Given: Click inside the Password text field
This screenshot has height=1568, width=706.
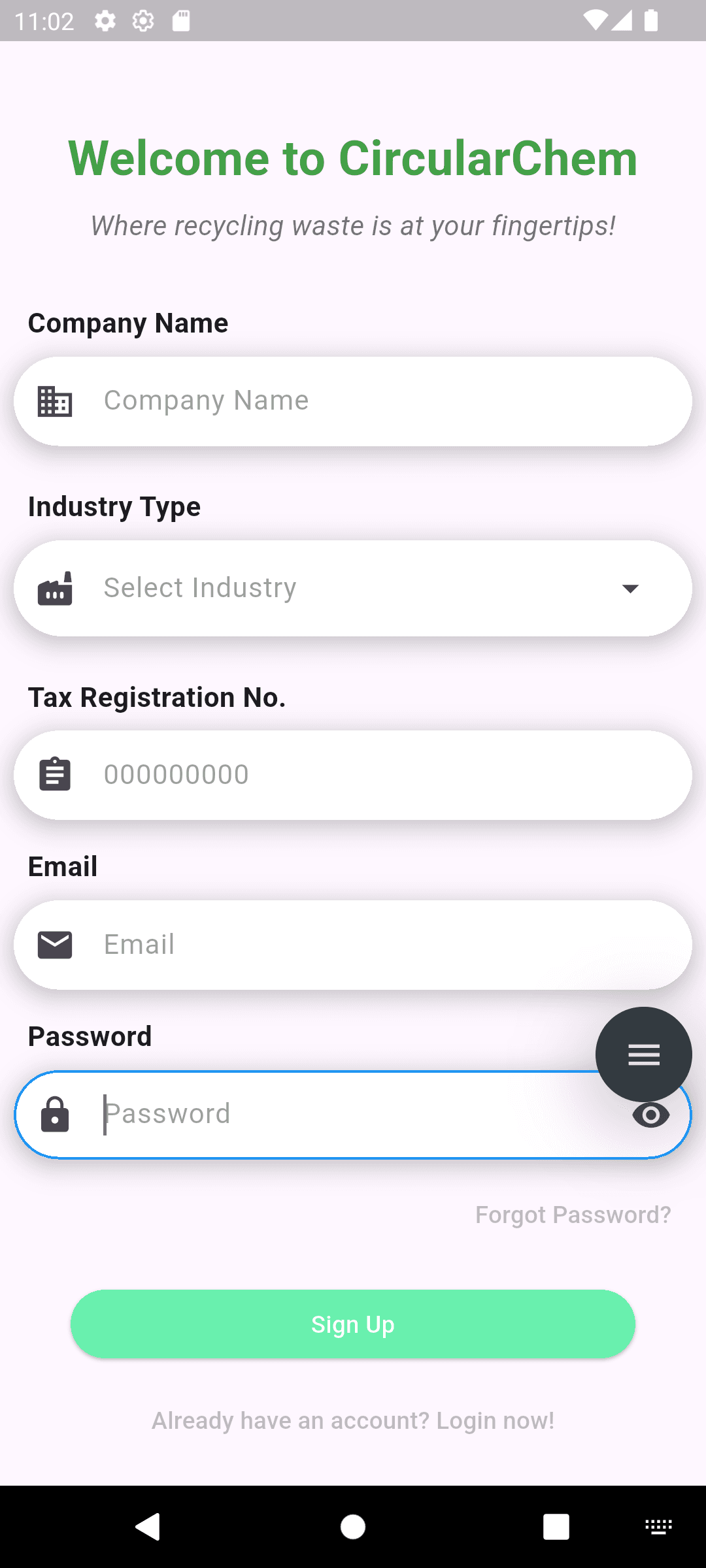Looking at the screenshot, I should [353, 1115].
